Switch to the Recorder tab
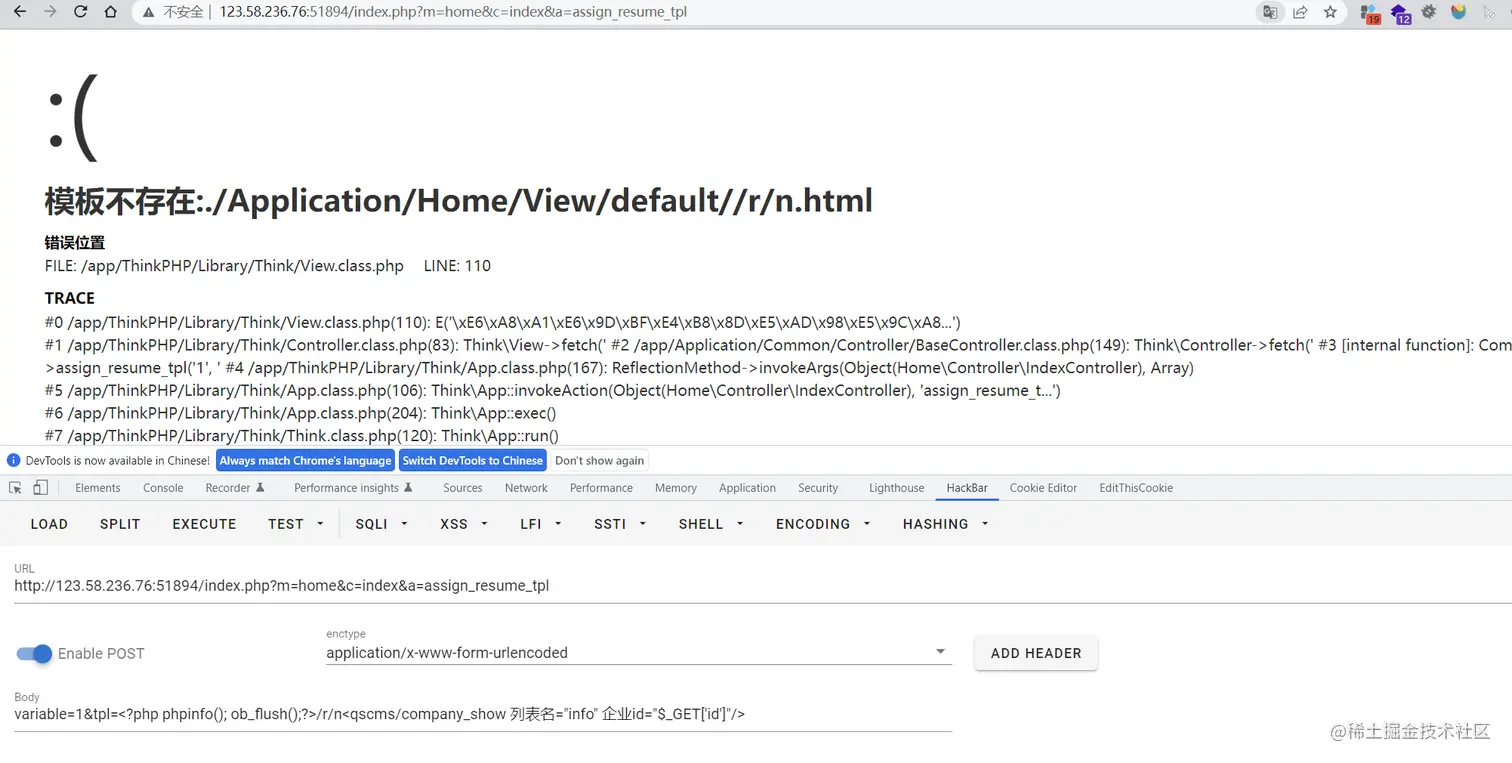Viewport: 1512px width, 763px height. point(235,488)
